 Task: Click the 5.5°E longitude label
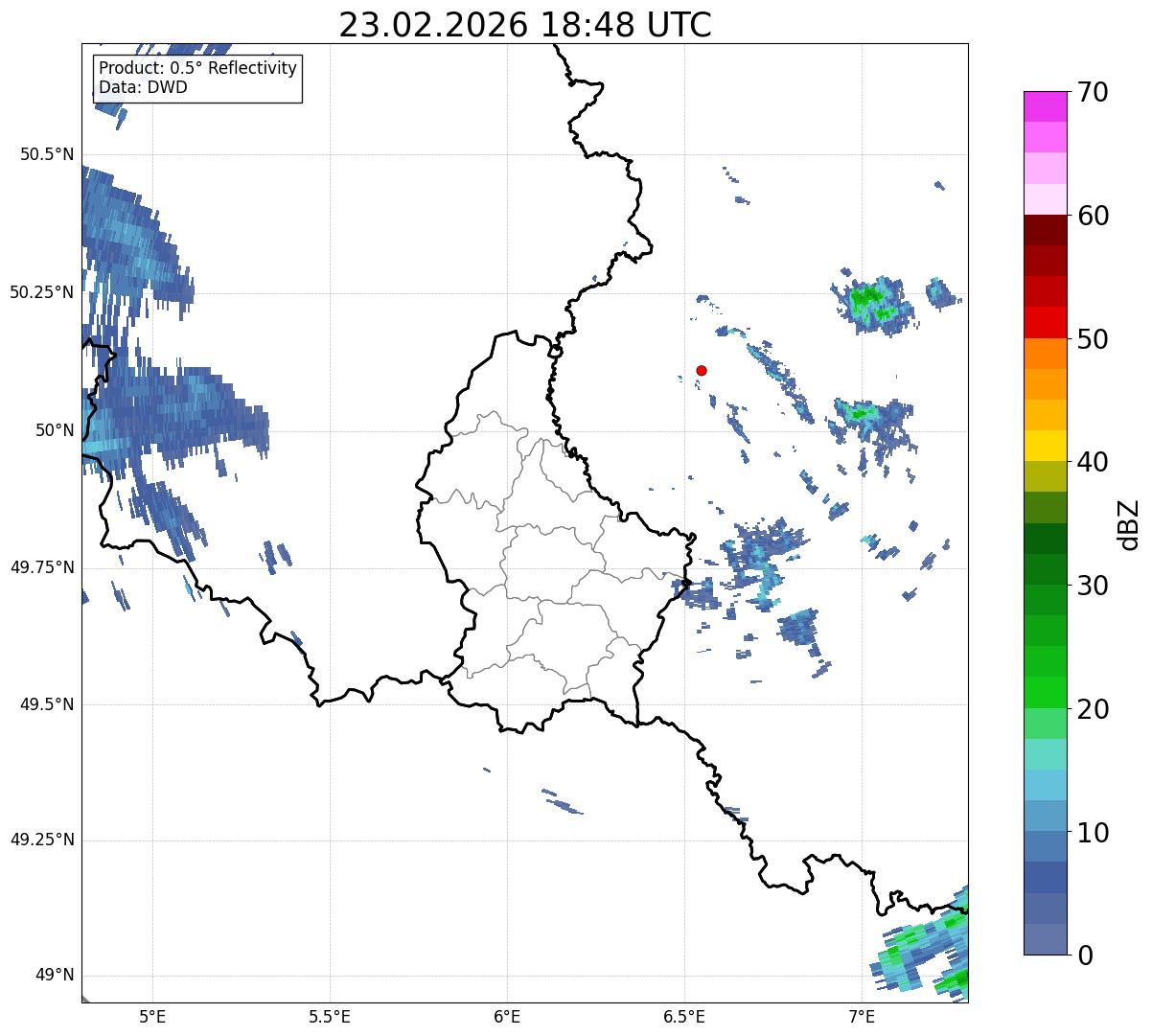[x=330, y=1016]
